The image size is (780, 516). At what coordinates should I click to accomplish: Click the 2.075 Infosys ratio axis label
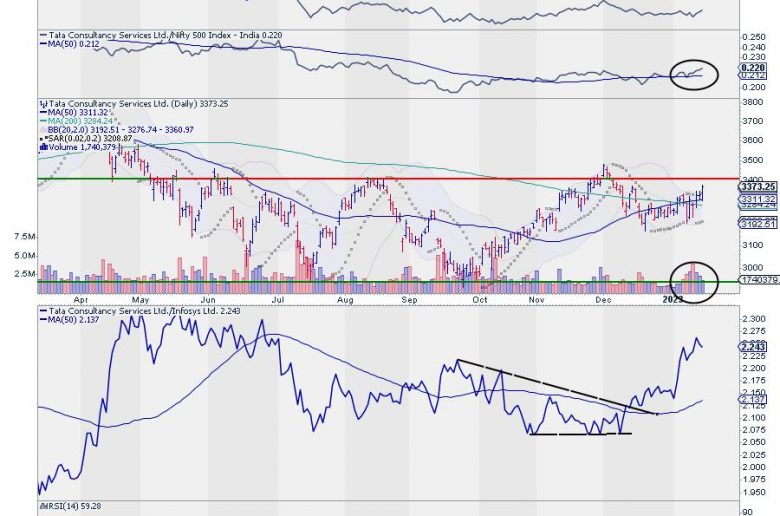click(754, 430)
